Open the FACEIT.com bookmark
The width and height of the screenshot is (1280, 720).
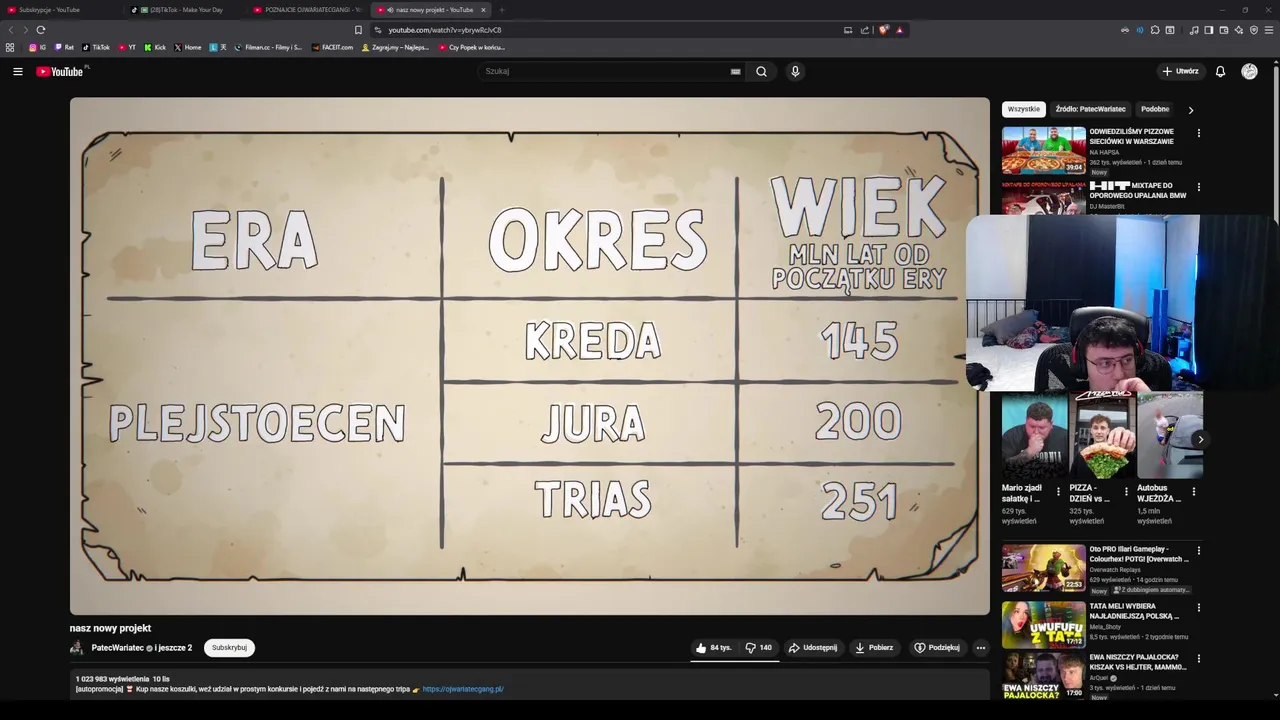click(x=332, y=47)
